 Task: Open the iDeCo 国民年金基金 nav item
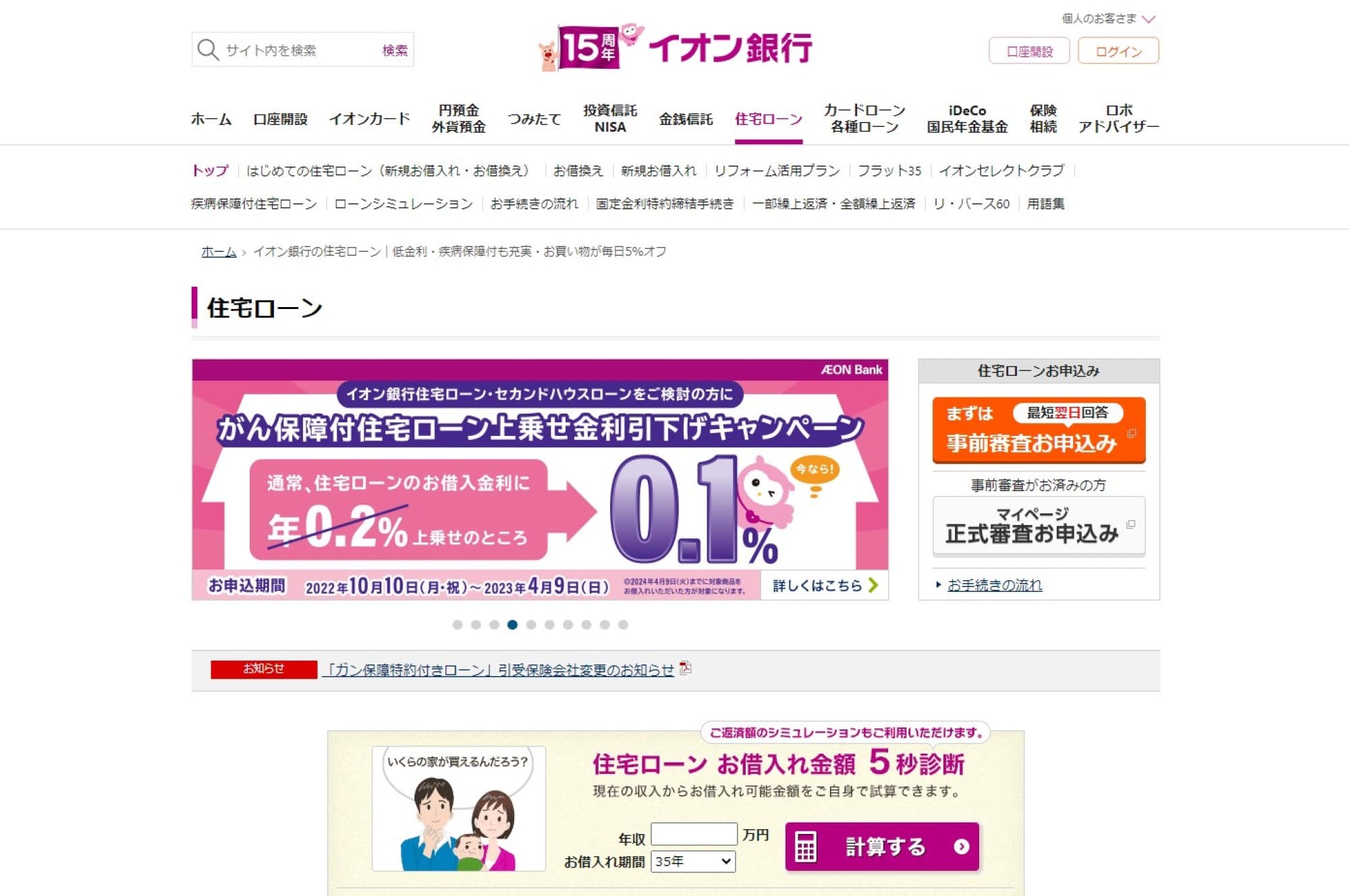967,119
